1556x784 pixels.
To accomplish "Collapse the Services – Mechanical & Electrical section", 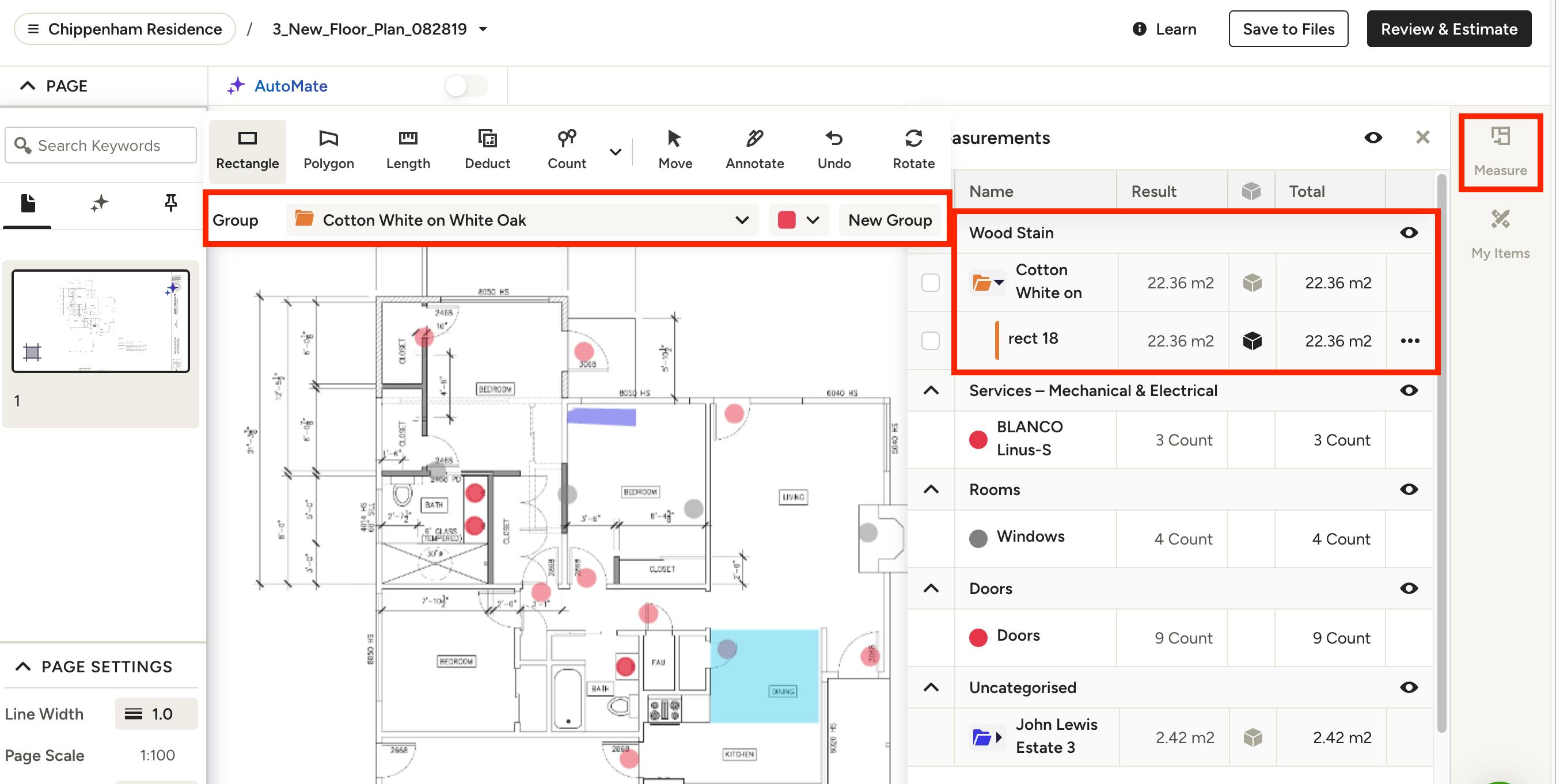I will click(x=931, y=390).
